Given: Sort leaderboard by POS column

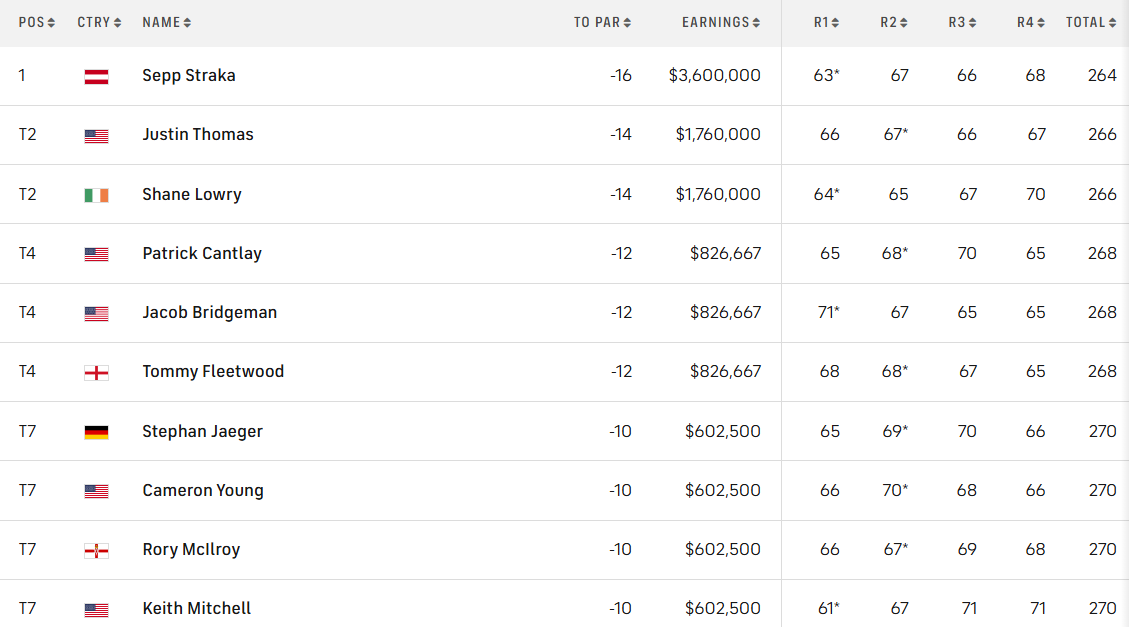Looking at the screenshot, I should [36, 22].
